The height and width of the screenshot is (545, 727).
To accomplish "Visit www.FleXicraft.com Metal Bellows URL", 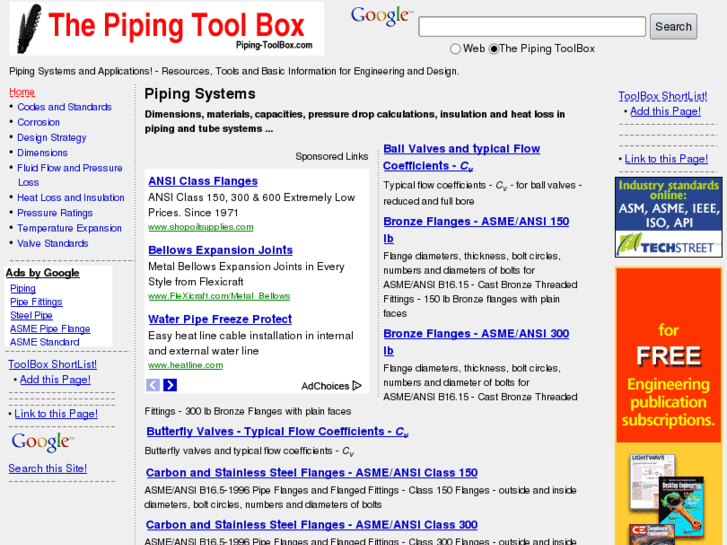I will coord(219,296).
